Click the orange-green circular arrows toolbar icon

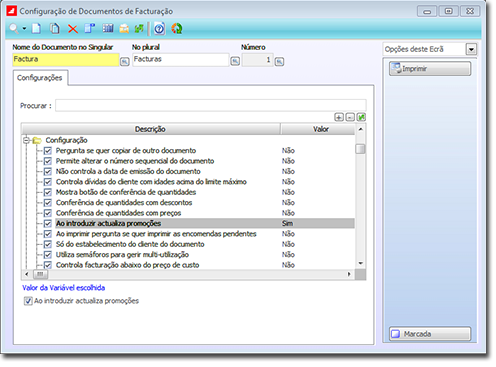click(x=177, y=29)
